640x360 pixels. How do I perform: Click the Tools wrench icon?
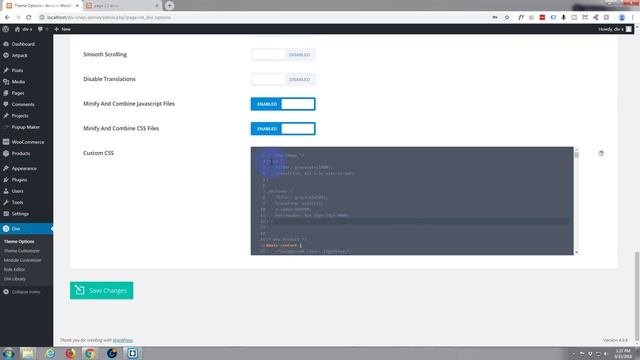[6, 202]
